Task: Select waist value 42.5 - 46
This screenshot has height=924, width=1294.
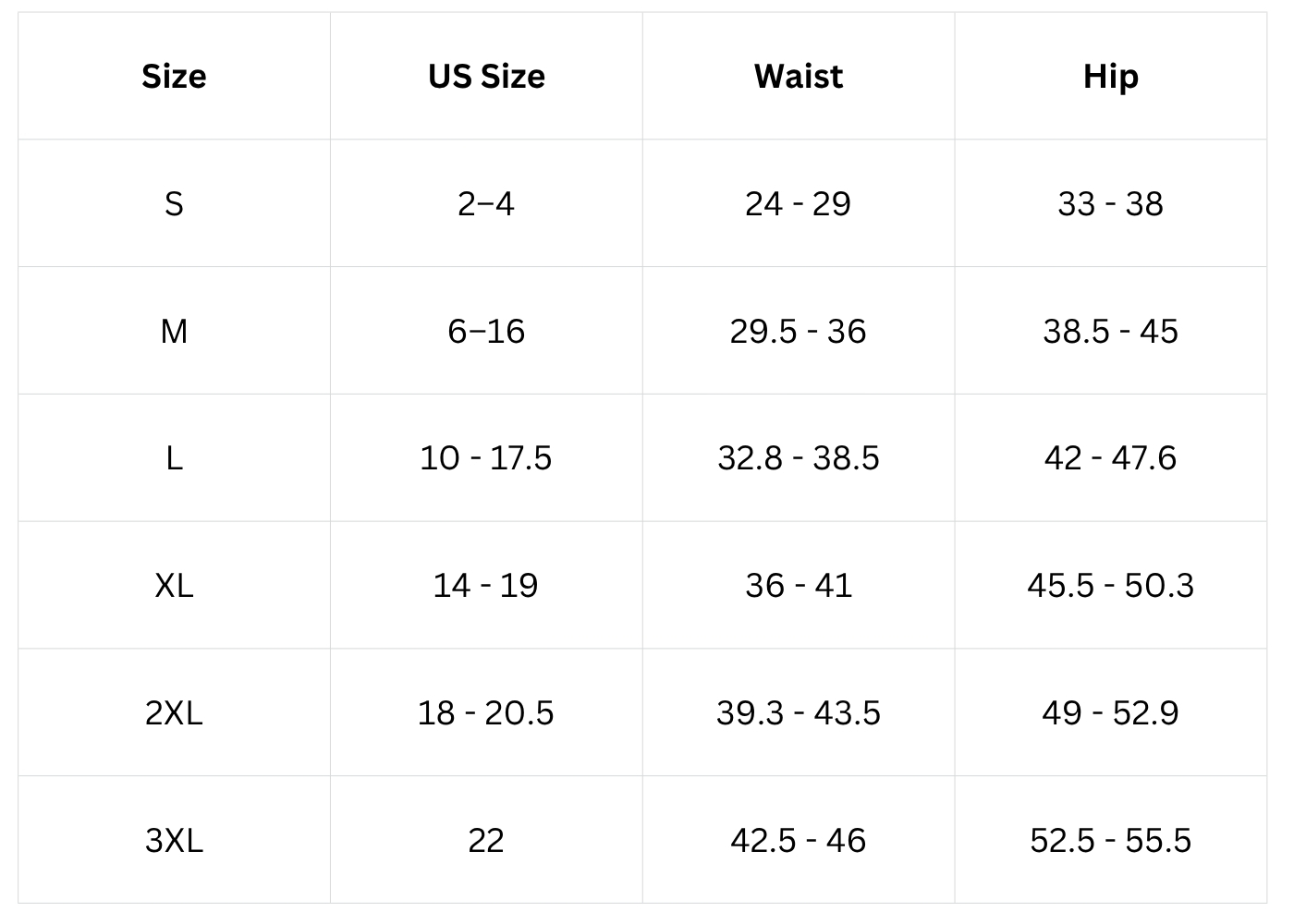Action: (799, 840)
